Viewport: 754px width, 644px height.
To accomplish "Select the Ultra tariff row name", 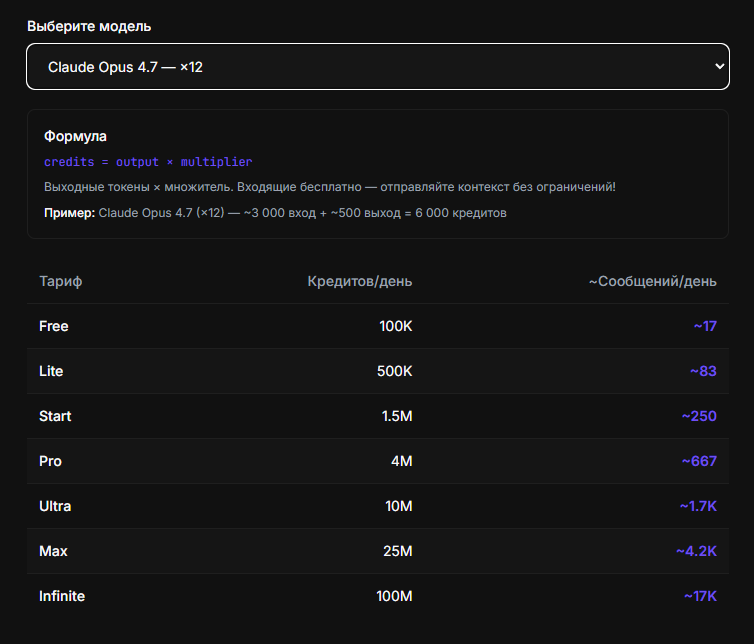I will [55, 506].
